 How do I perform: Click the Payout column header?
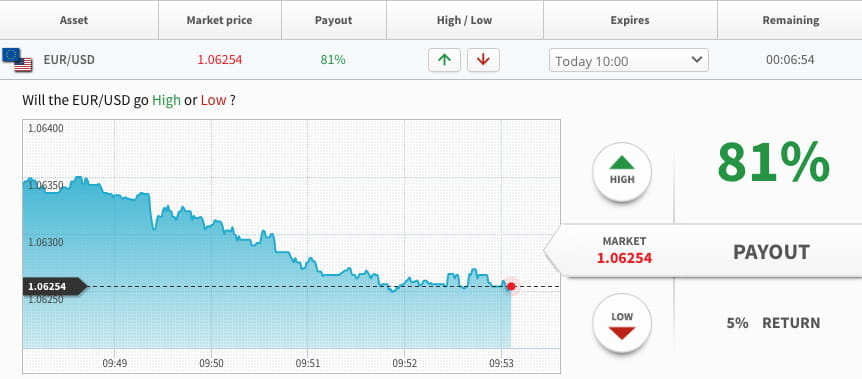pos(333,20)
